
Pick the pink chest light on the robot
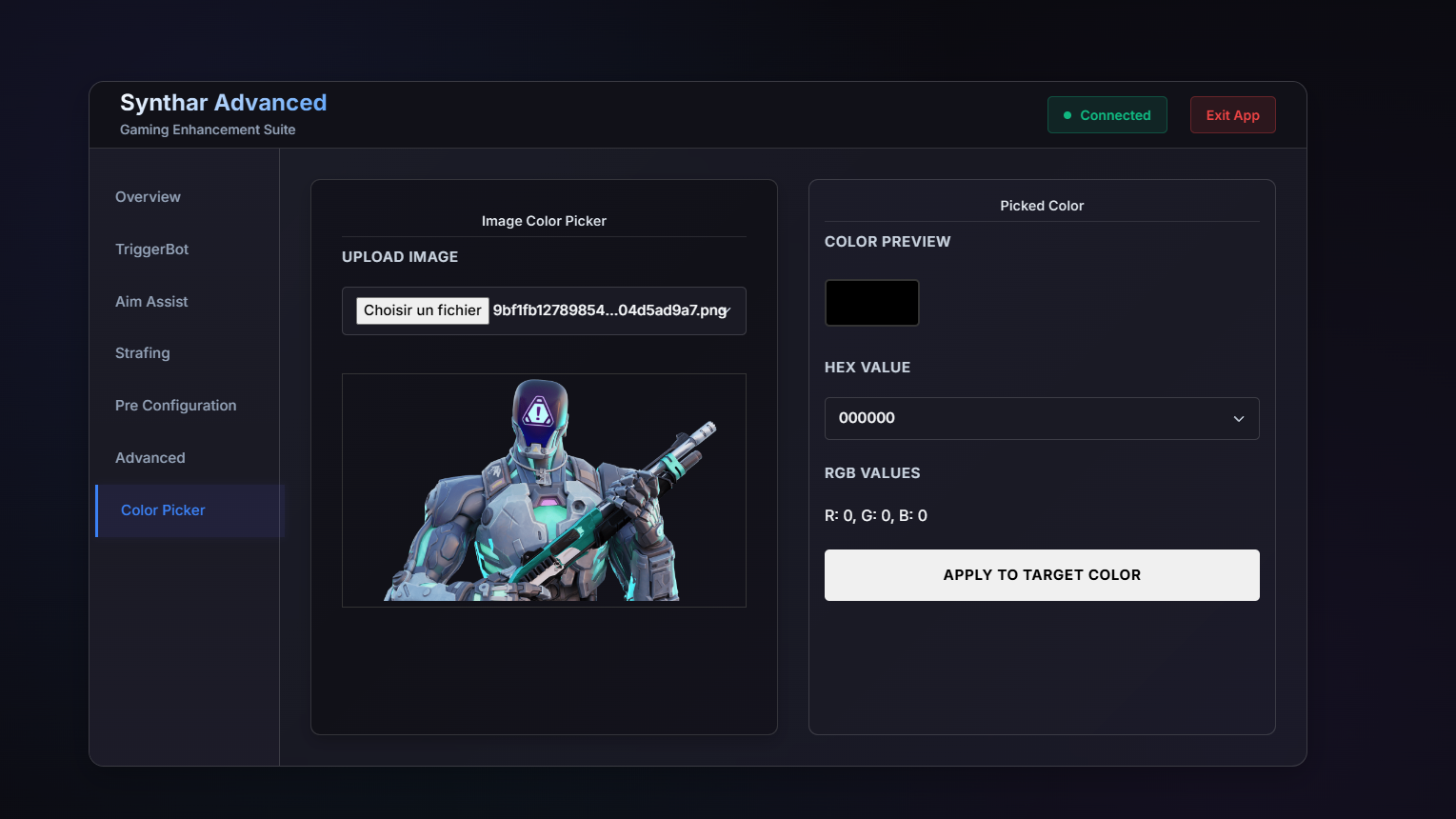548,501
